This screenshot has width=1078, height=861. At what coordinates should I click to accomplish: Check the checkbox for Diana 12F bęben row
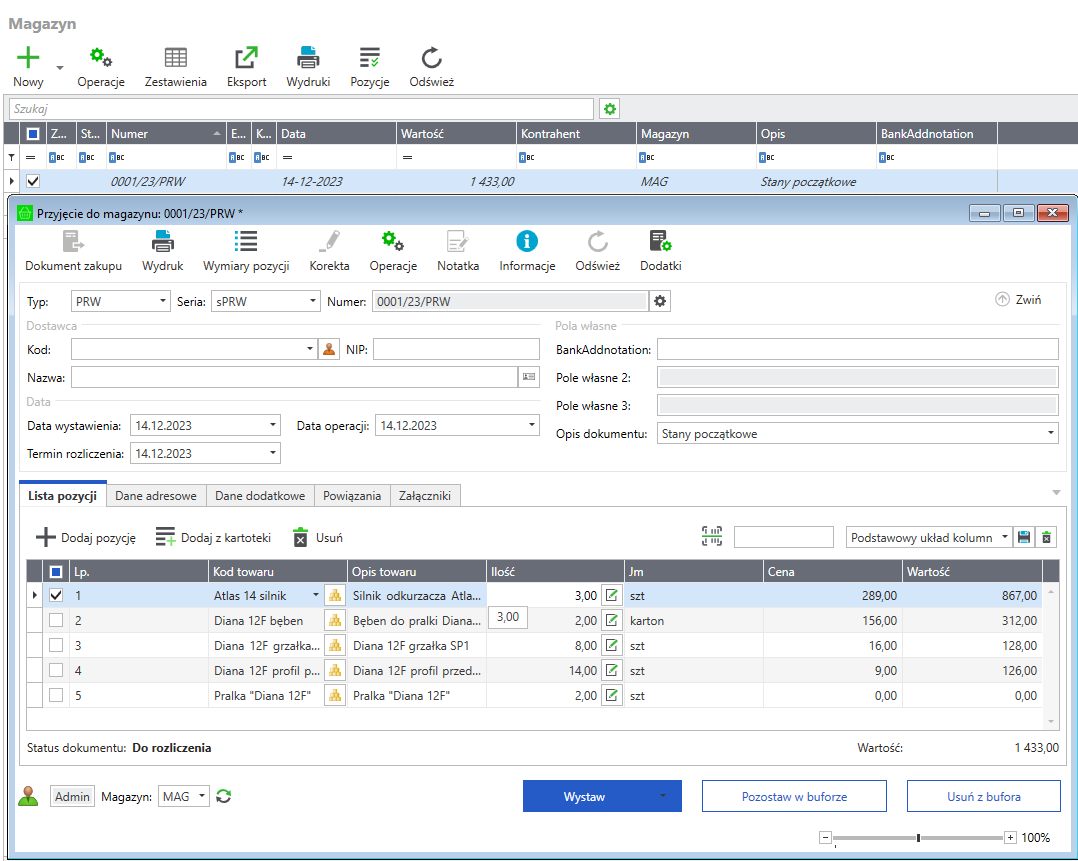(x=56, y=620)
